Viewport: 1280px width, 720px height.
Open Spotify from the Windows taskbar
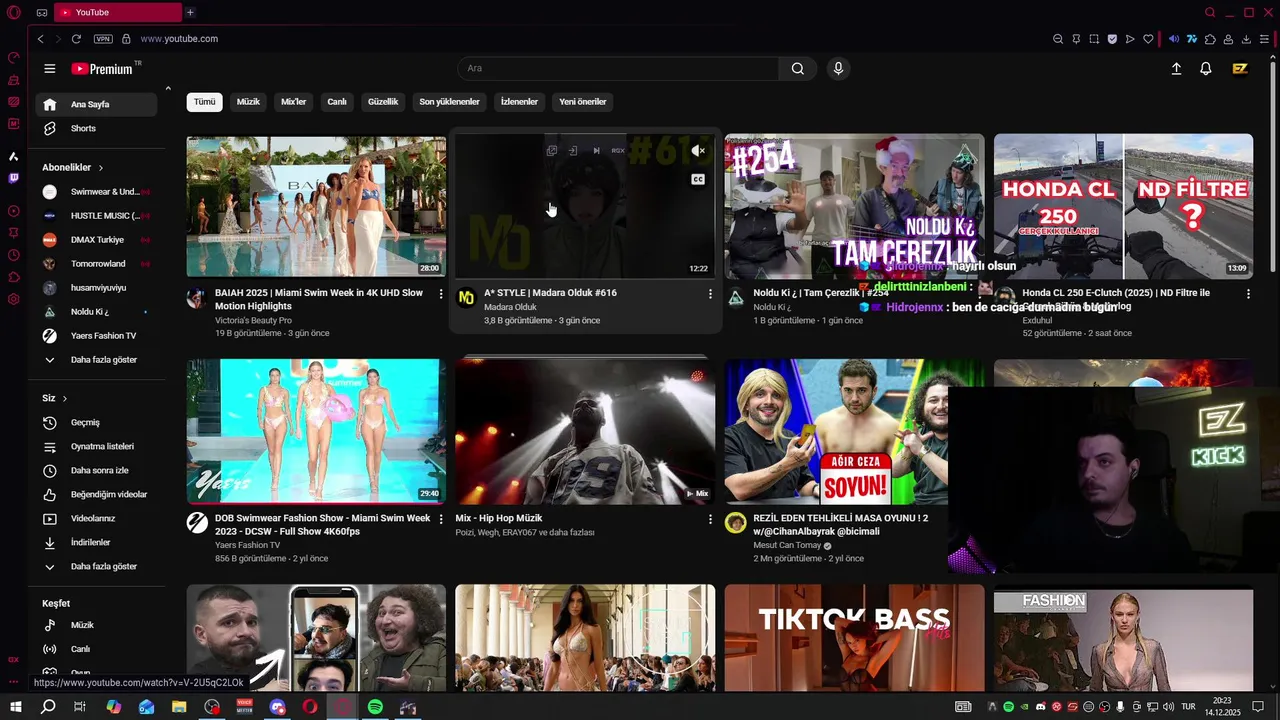375,707
